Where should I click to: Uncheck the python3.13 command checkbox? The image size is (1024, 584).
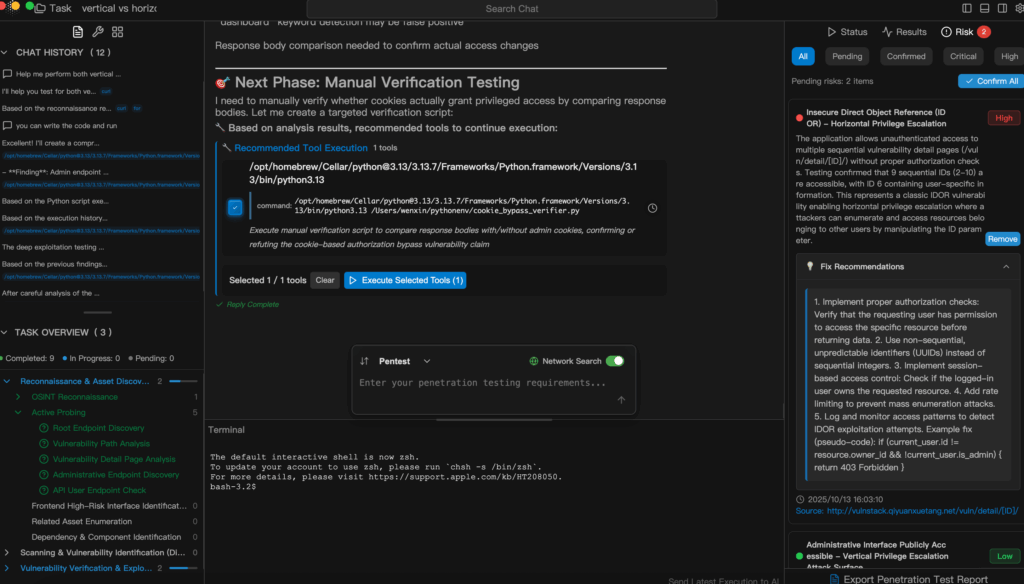pyautogui.click(x=234, y=208)
